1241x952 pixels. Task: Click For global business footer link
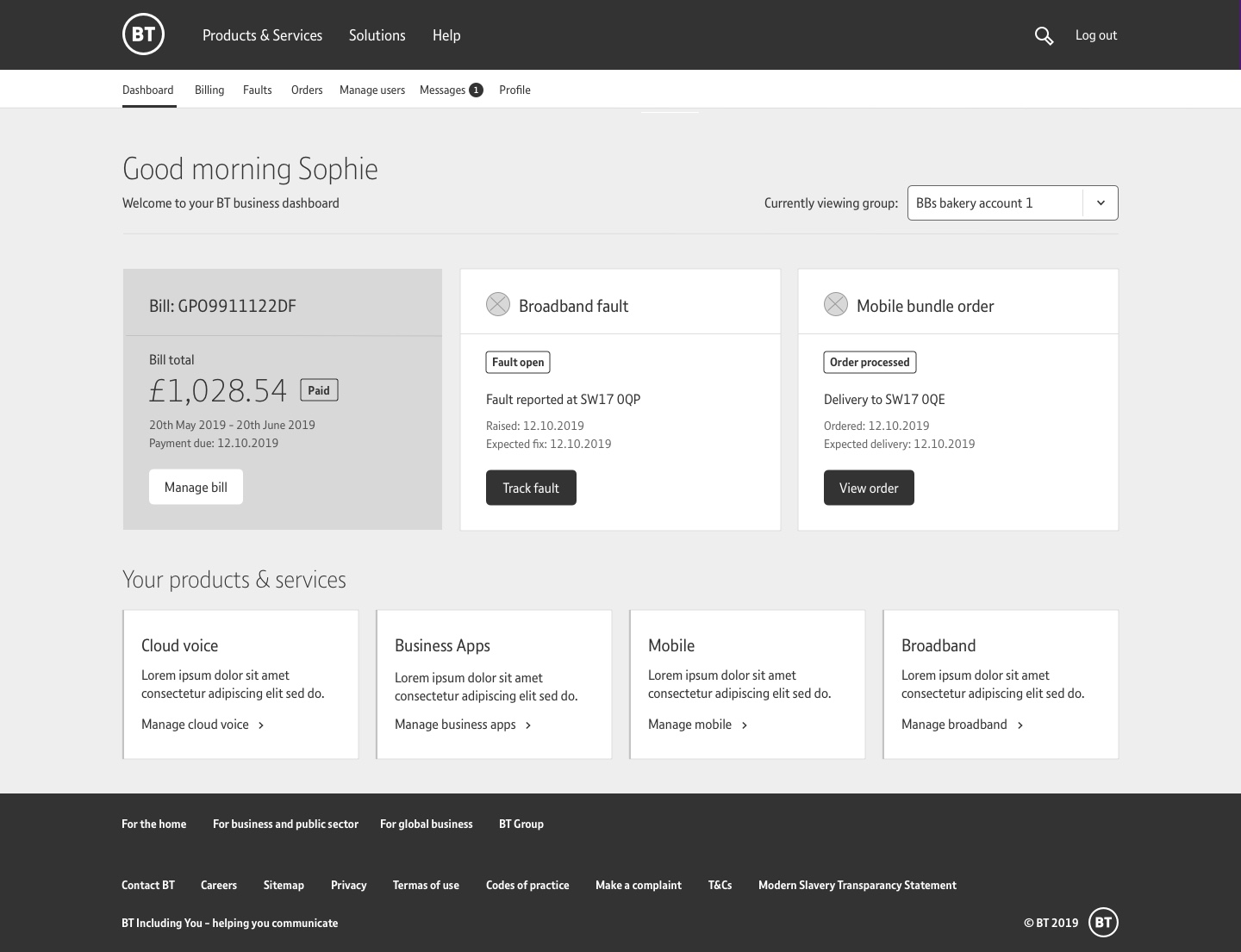click(x=426, y=824)
